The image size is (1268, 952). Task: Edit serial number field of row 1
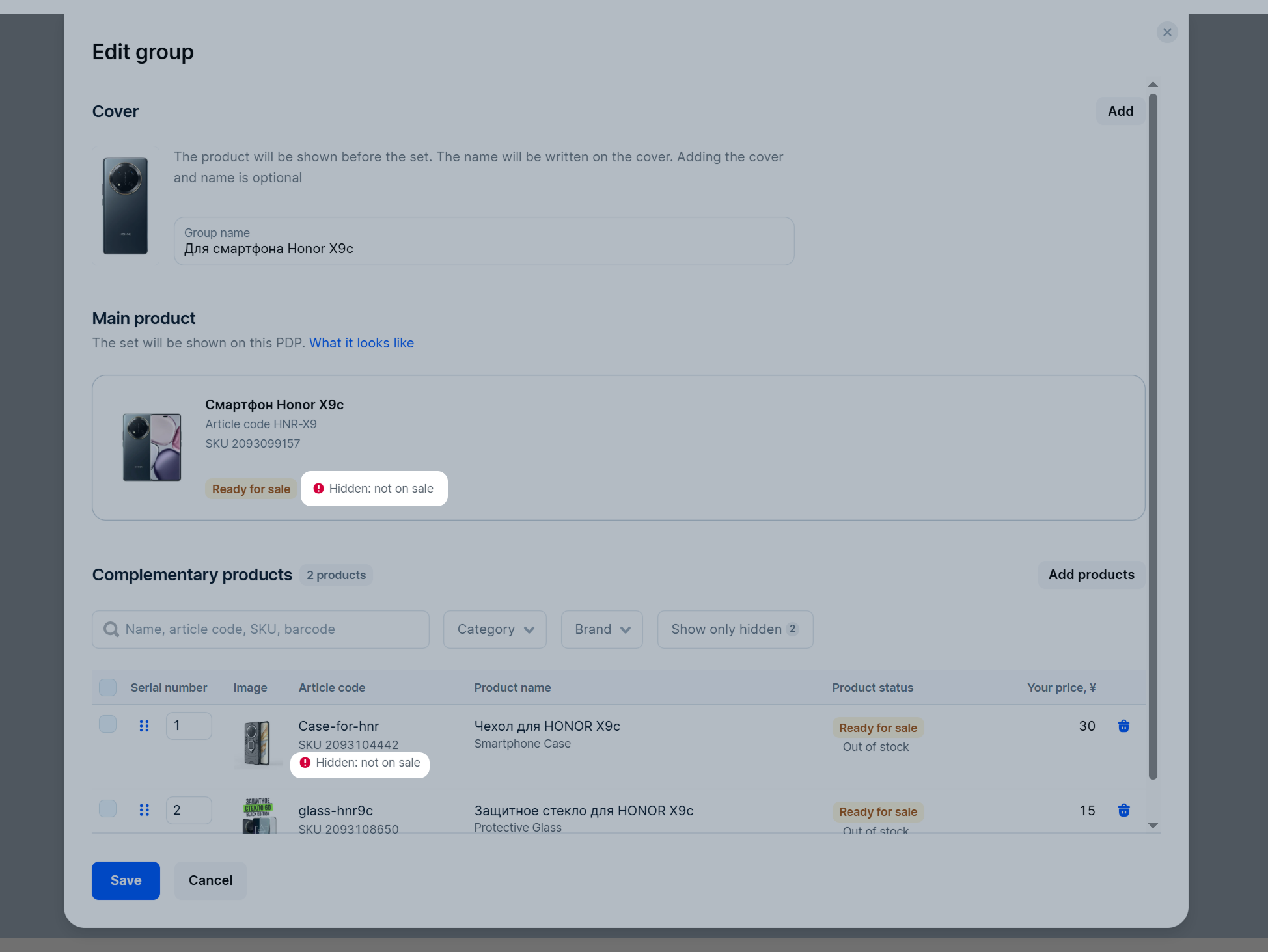[x=189, y=726]
